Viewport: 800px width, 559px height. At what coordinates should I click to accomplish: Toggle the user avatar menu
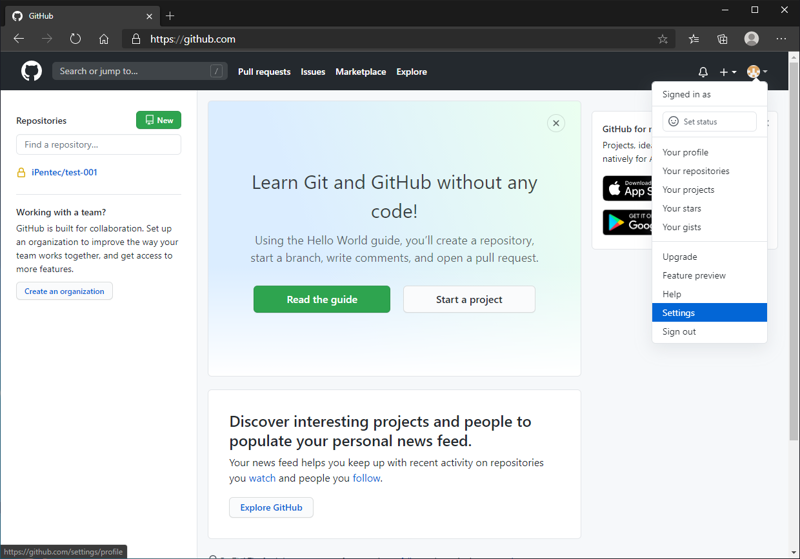757,71
